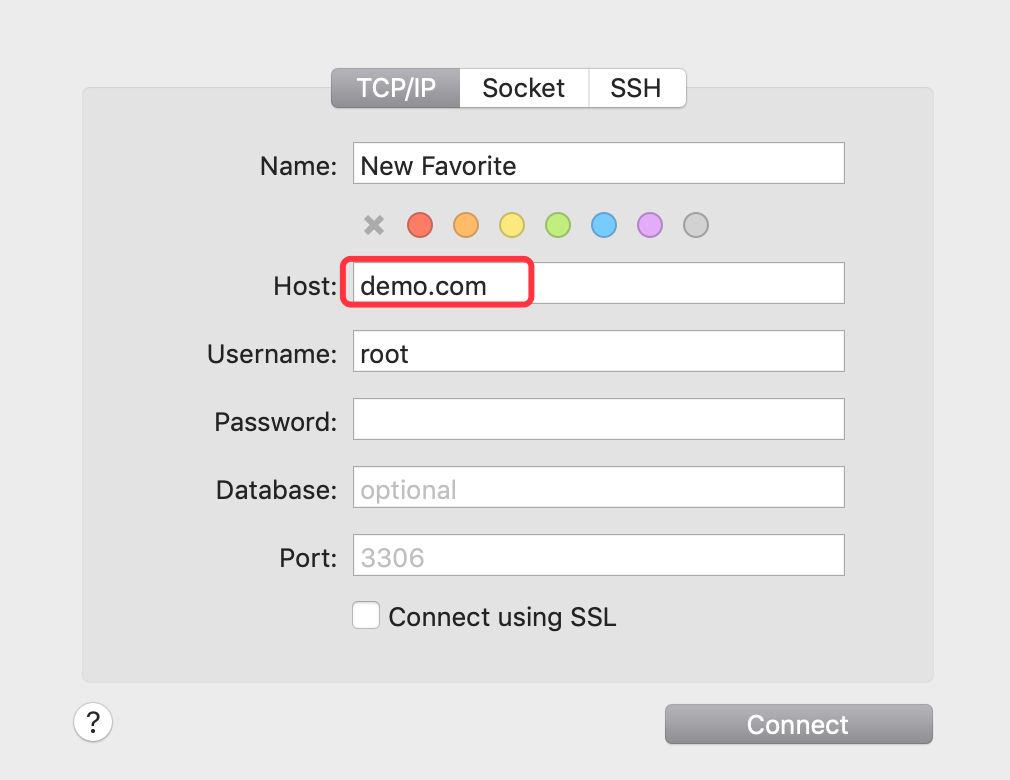Click the optional Database field
The height and width of the screenshot is (780, 1010).
(598, 487)
